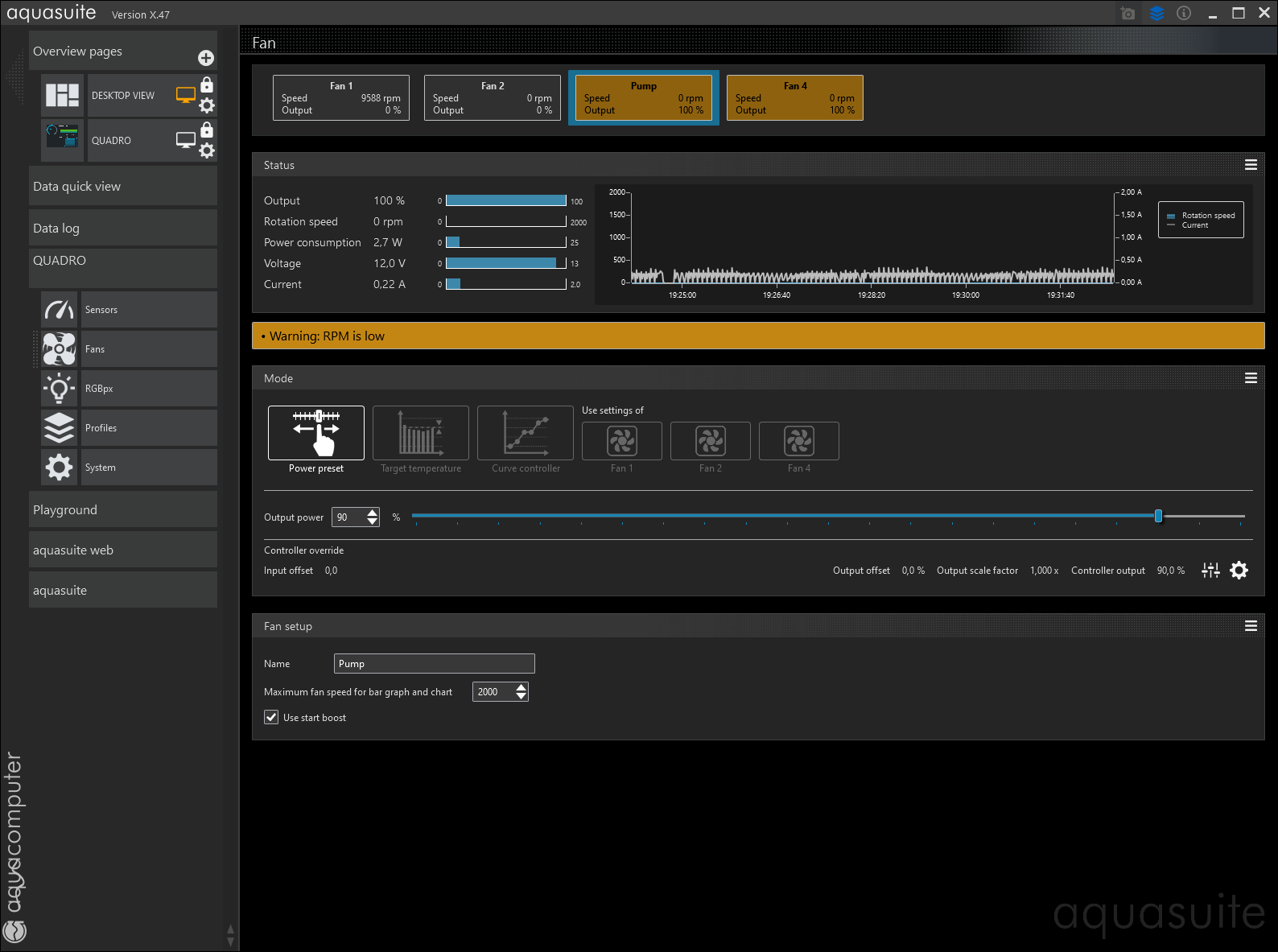
Task: Expand the Mode panel menu
Action: point(1251,378)
